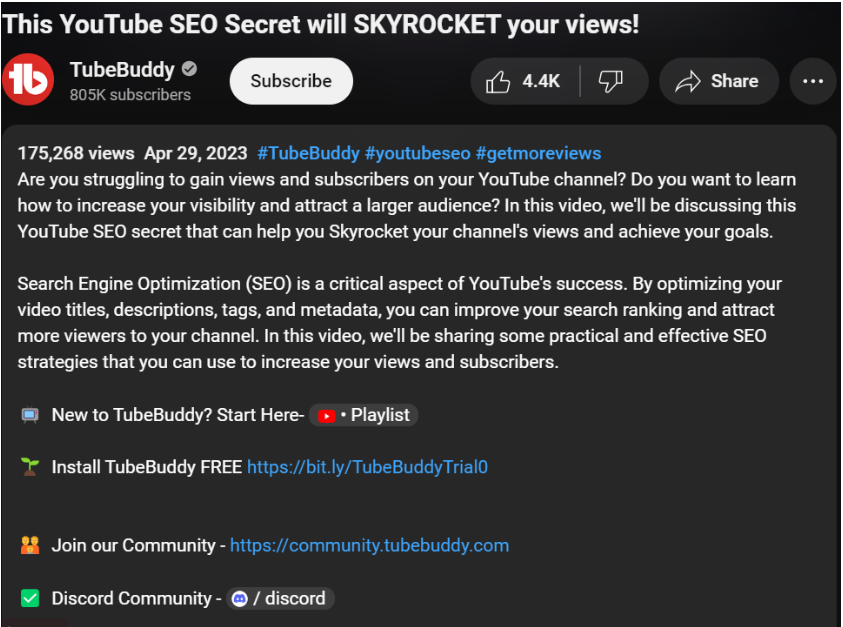Viewport: 843px width, 627px height.
Task: Follow the TubeBuddy free trial bit.ly link
Action: [x=367, y=466]
